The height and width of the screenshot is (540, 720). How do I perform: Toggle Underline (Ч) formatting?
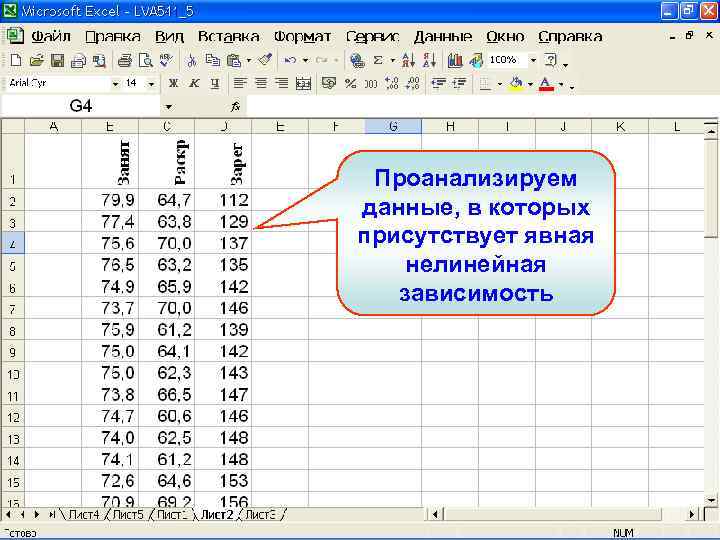point(215,84)
